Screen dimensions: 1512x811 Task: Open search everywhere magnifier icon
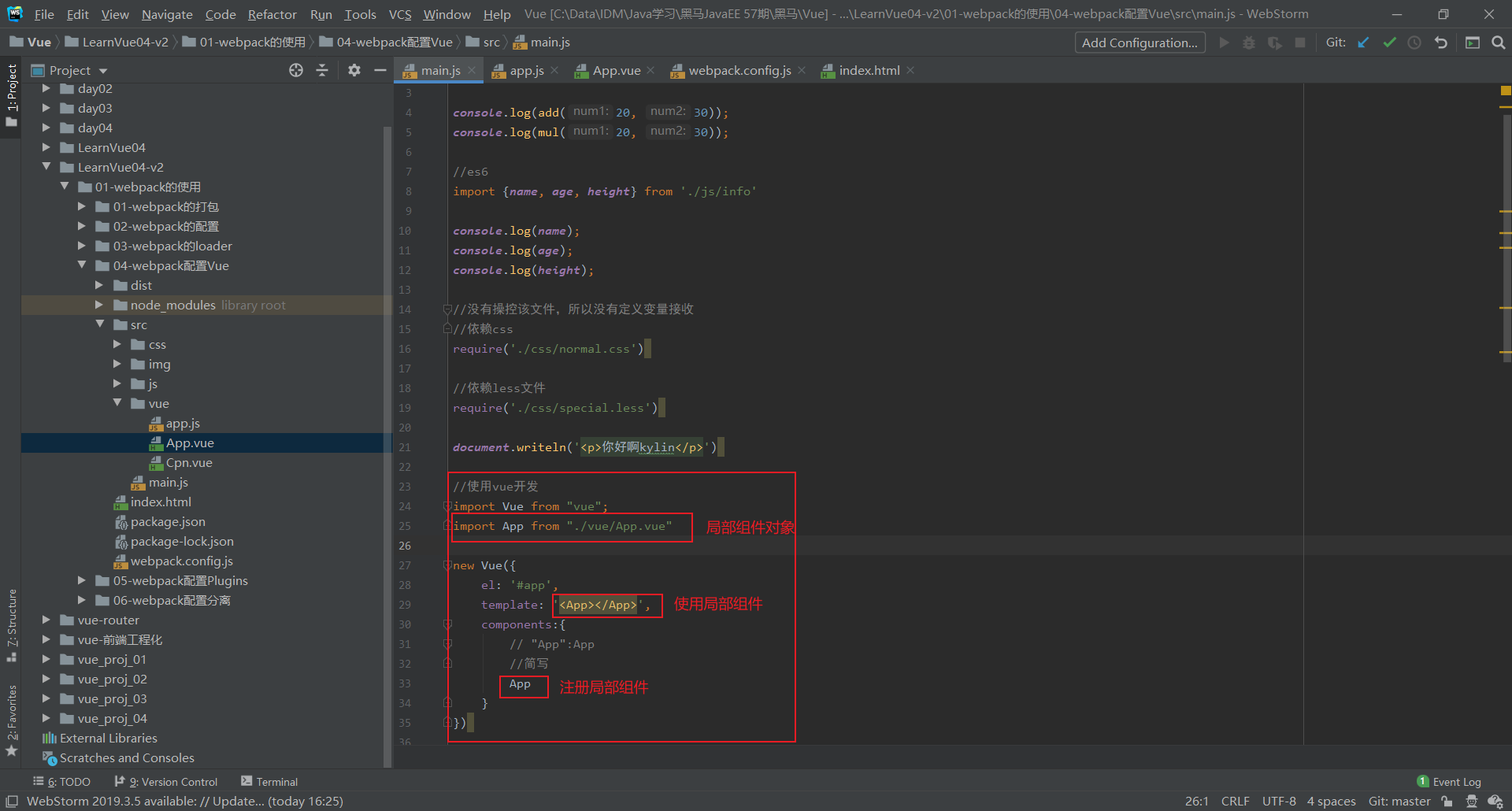[1499, 43]
